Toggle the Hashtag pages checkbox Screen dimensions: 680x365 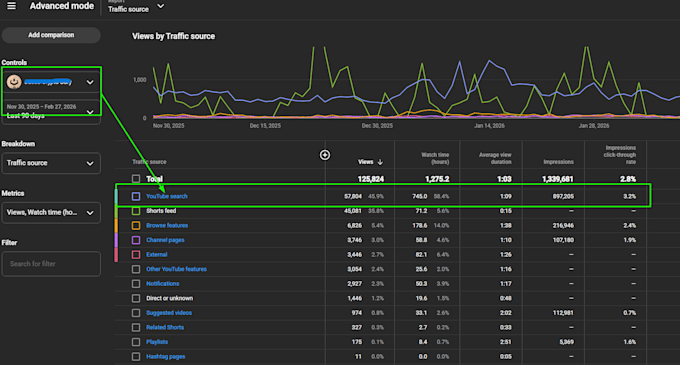[136, 357]
